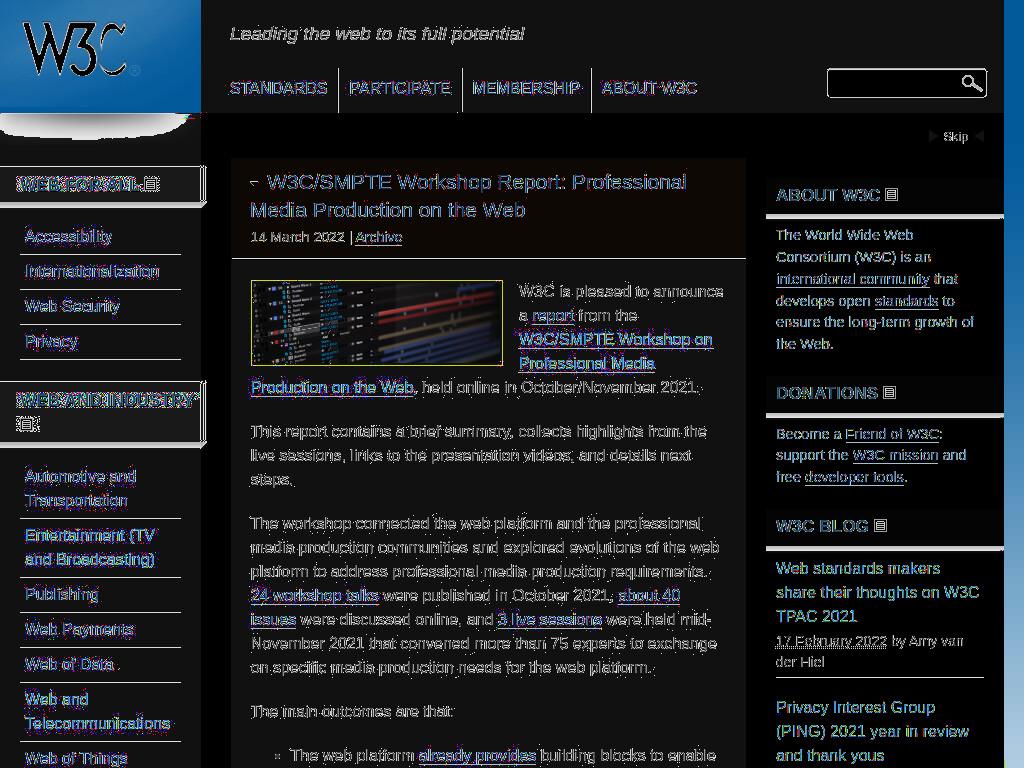
Task: Collapse the Web For All section icon
Action: click(x=151, y=185)
